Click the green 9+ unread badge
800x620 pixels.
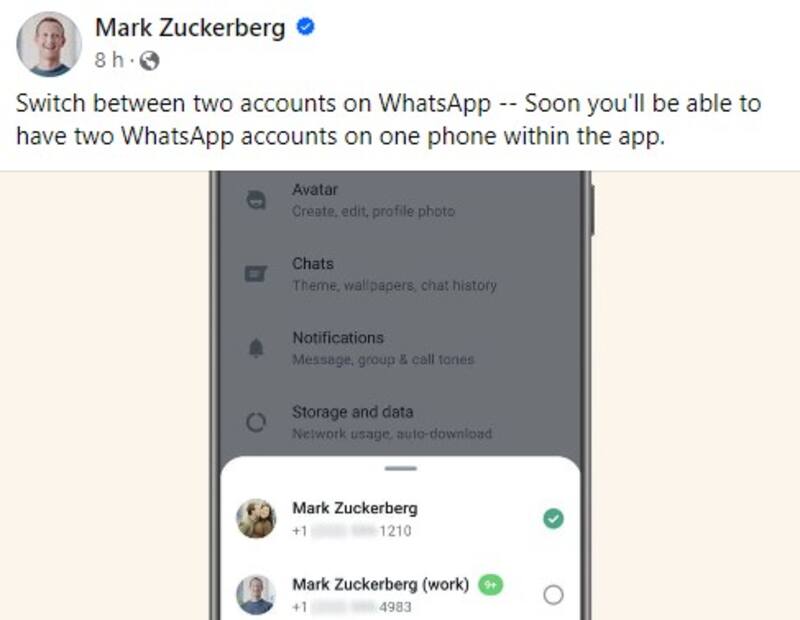click(x=490, y=583)
